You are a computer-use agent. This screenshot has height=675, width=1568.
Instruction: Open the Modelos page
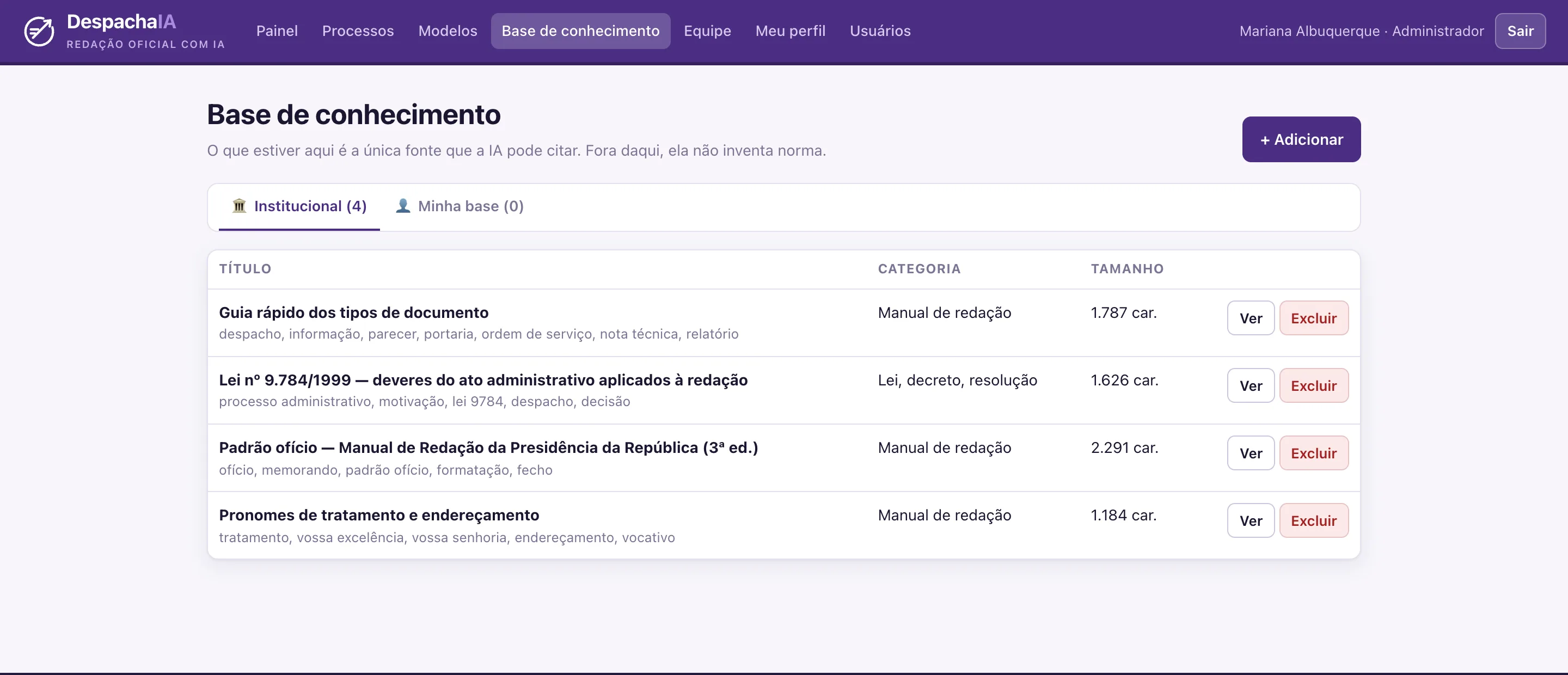tap(448, 31)
